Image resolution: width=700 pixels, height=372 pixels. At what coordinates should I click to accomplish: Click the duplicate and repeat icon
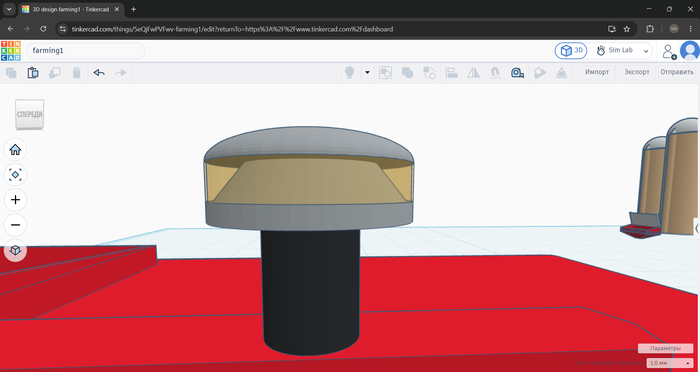click(54, 73)
